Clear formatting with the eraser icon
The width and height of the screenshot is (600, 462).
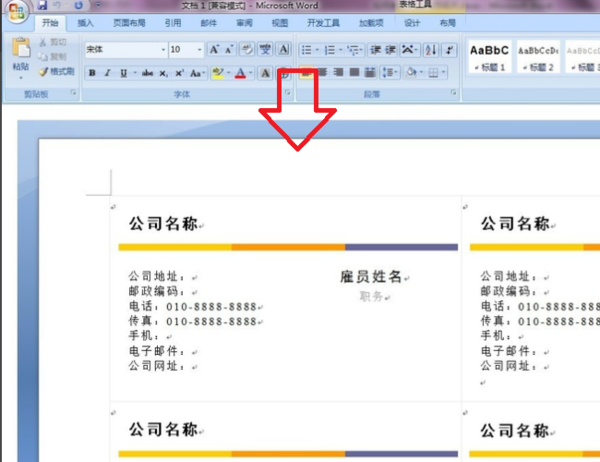click(x=247, y=49)
